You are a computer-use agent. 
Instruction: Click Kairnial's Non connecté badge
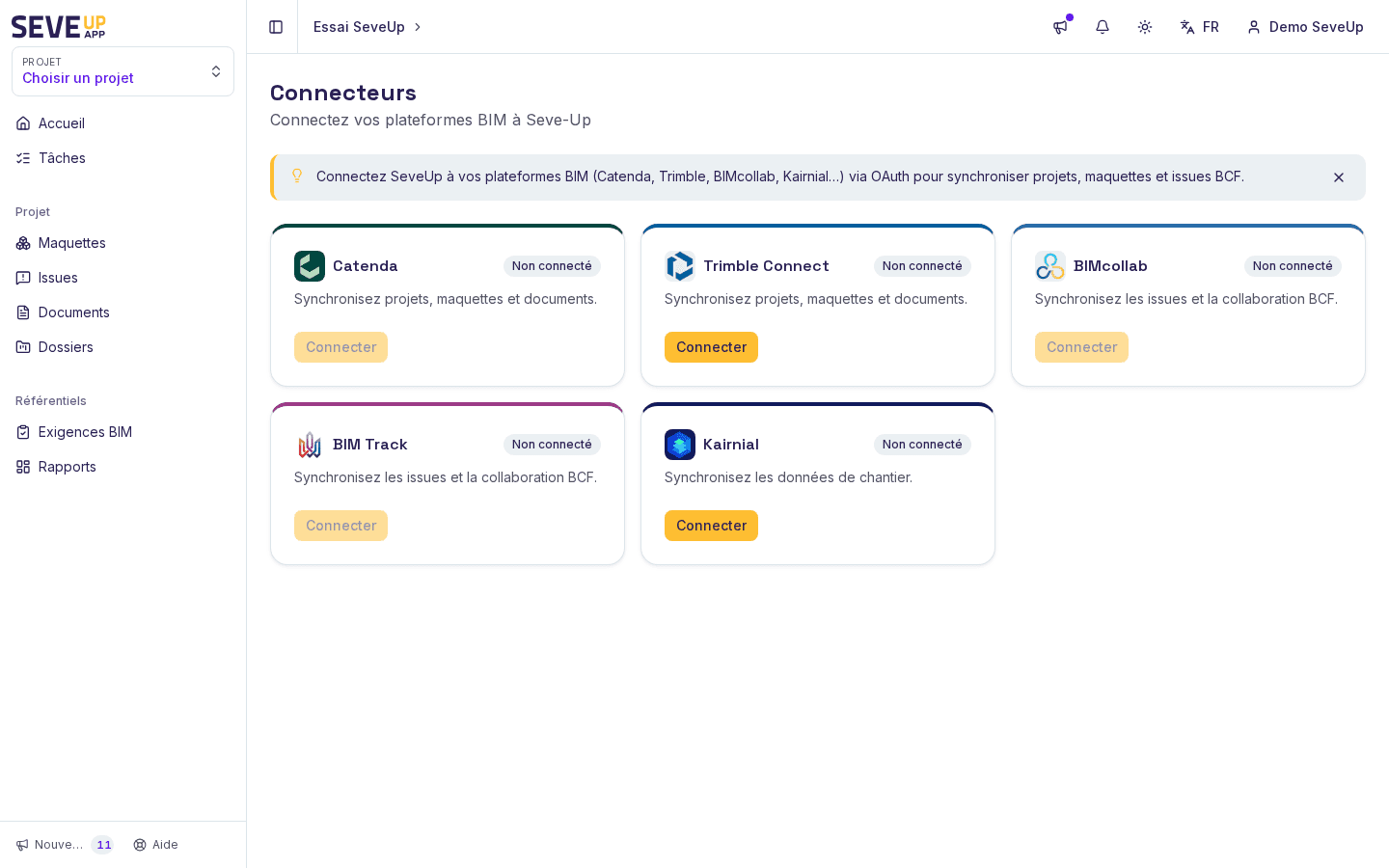922,445
